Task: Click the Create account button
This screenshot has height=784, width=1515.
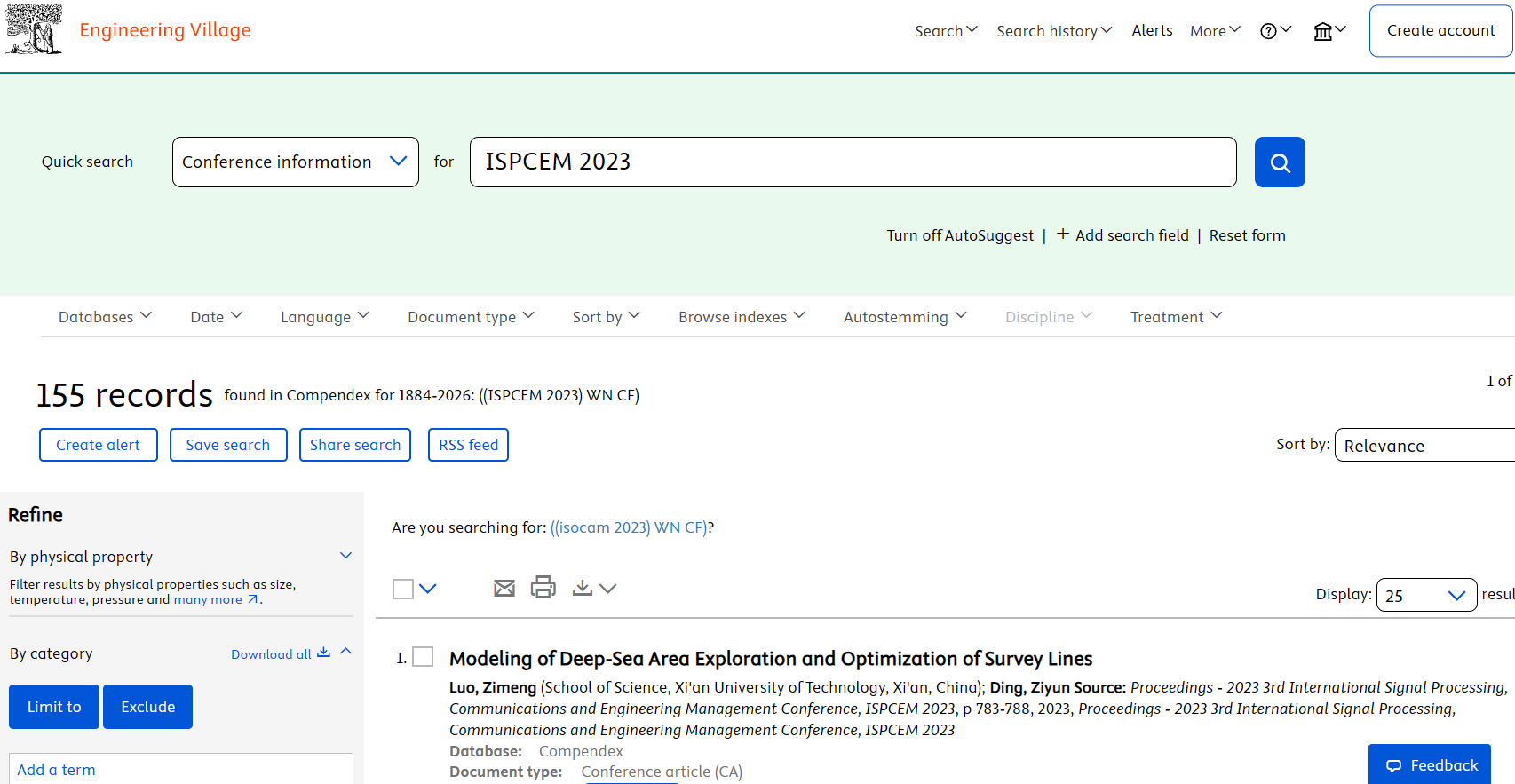Action: 1440,31
